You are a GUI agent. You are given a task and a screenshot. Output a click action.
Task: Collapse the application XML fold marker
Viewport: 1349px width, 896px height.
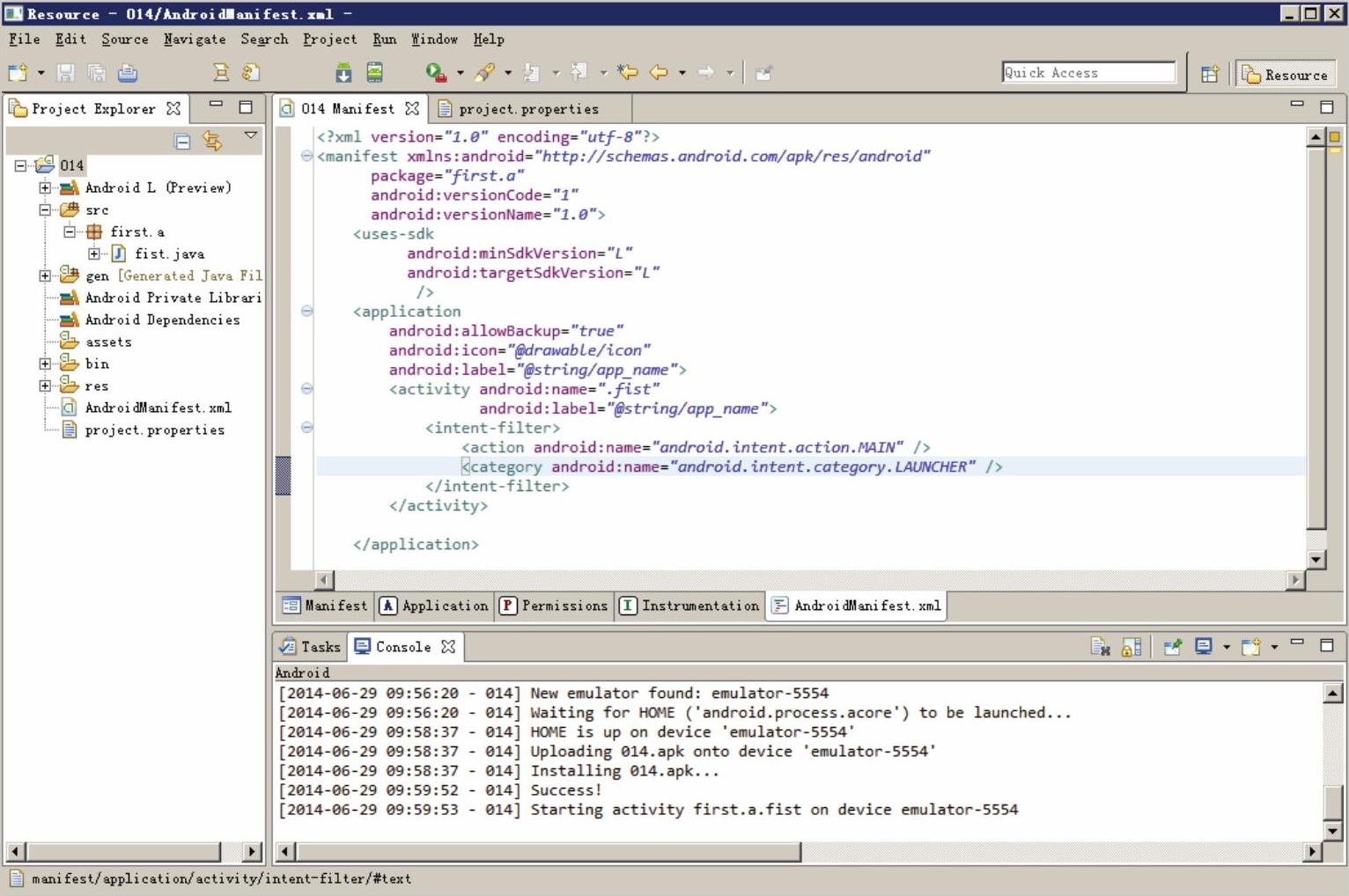click(x=306, y=311)
